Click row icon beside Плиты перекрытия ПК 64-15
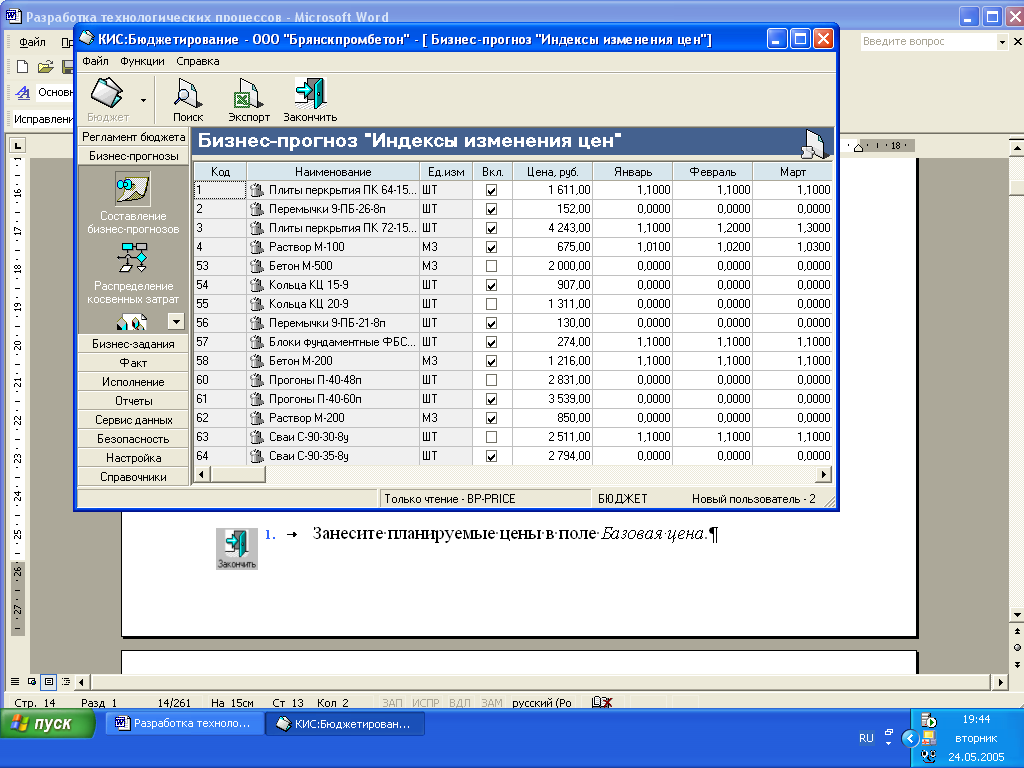This screenshot has width=1024, height=768. click(x=257, y=190)
